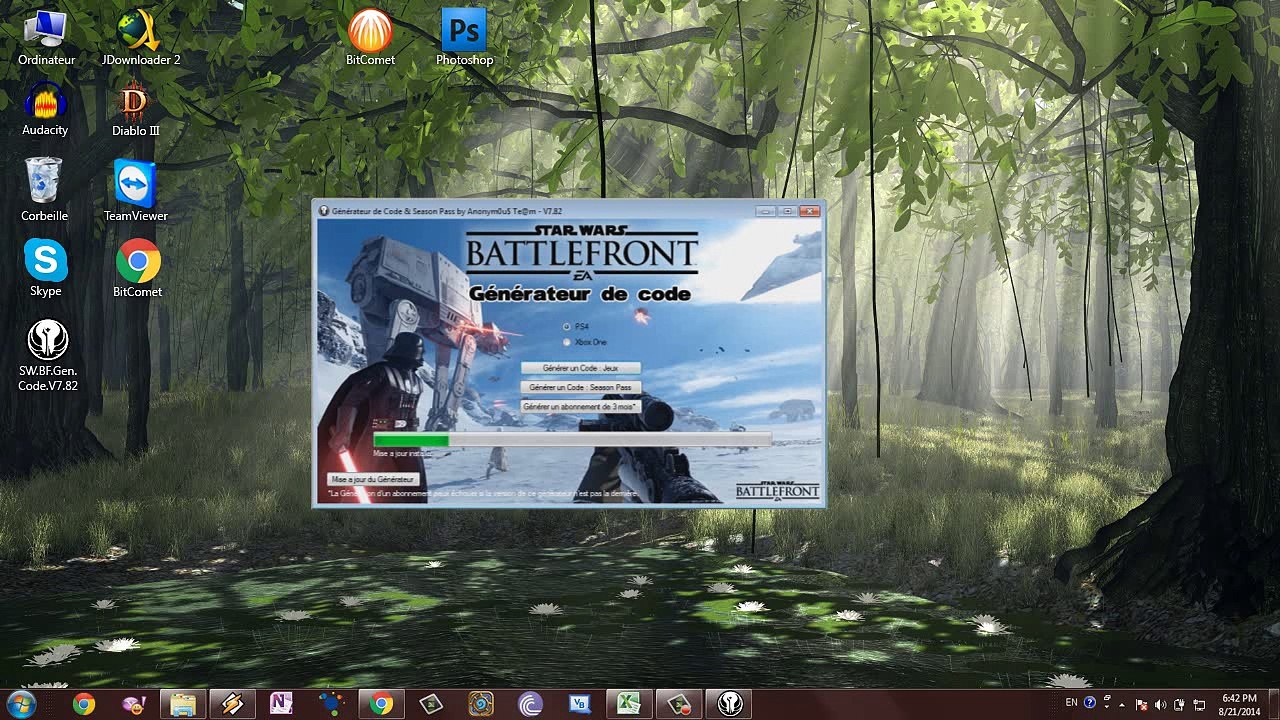The height and width of the screenshot is (720, 1280).
Task: Select the Ordinateur desktop icon
Action: coord(46,39)
